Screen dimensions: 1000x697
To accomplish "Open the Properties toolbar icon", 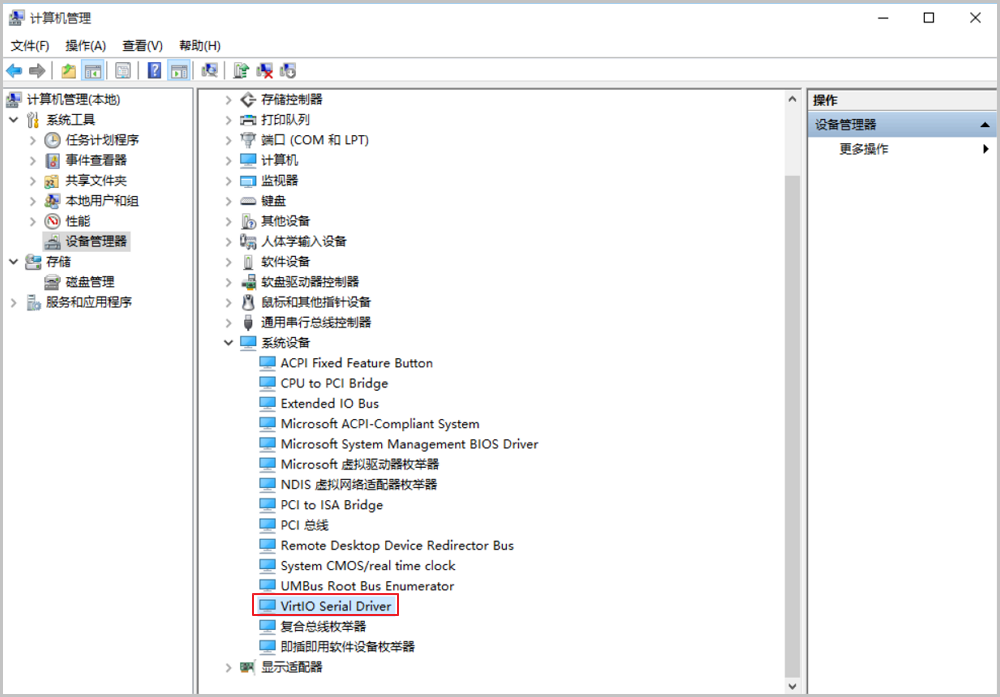I will [x=123, y=71].
